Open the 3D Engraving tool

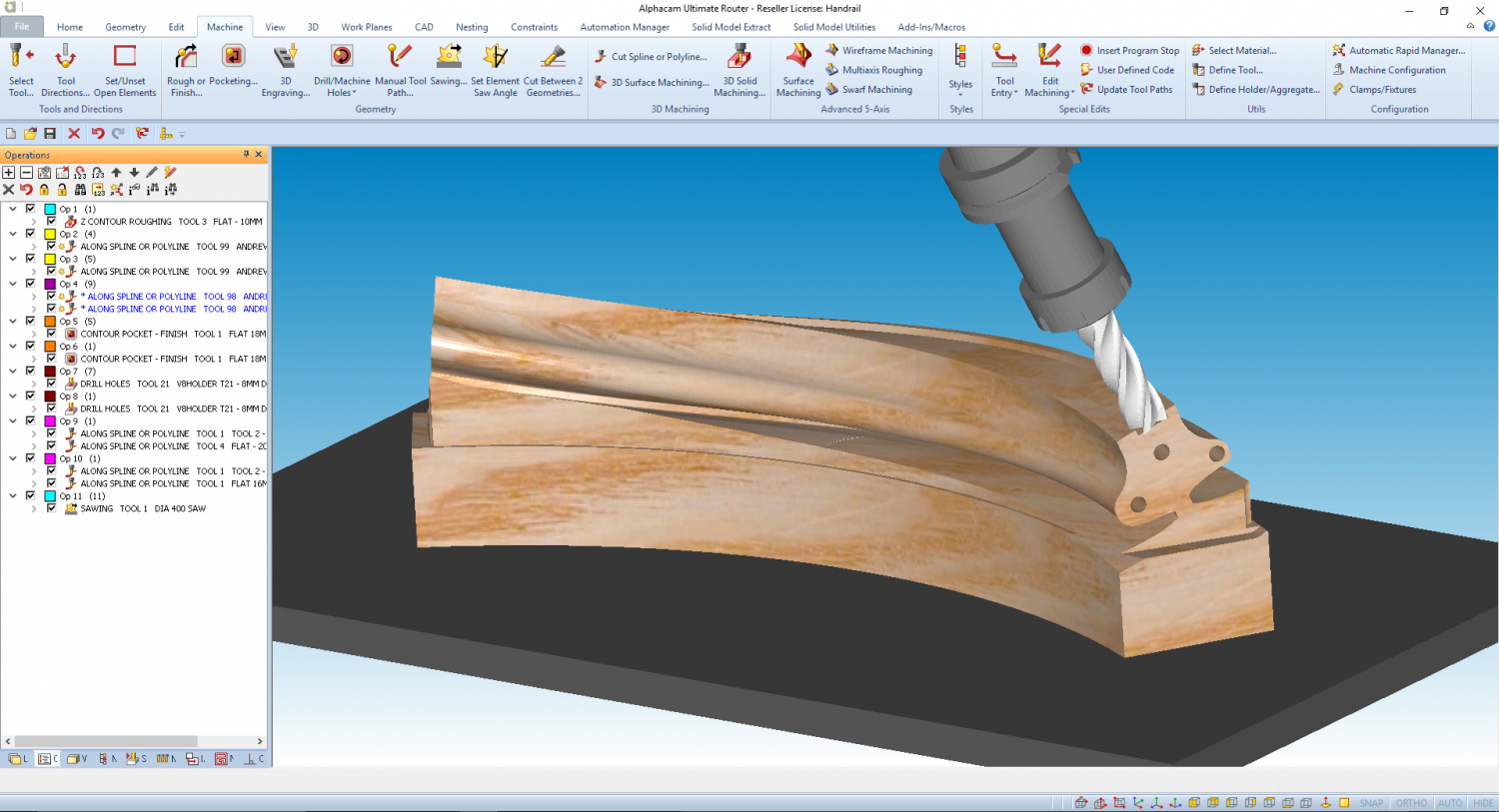point(286,70)
